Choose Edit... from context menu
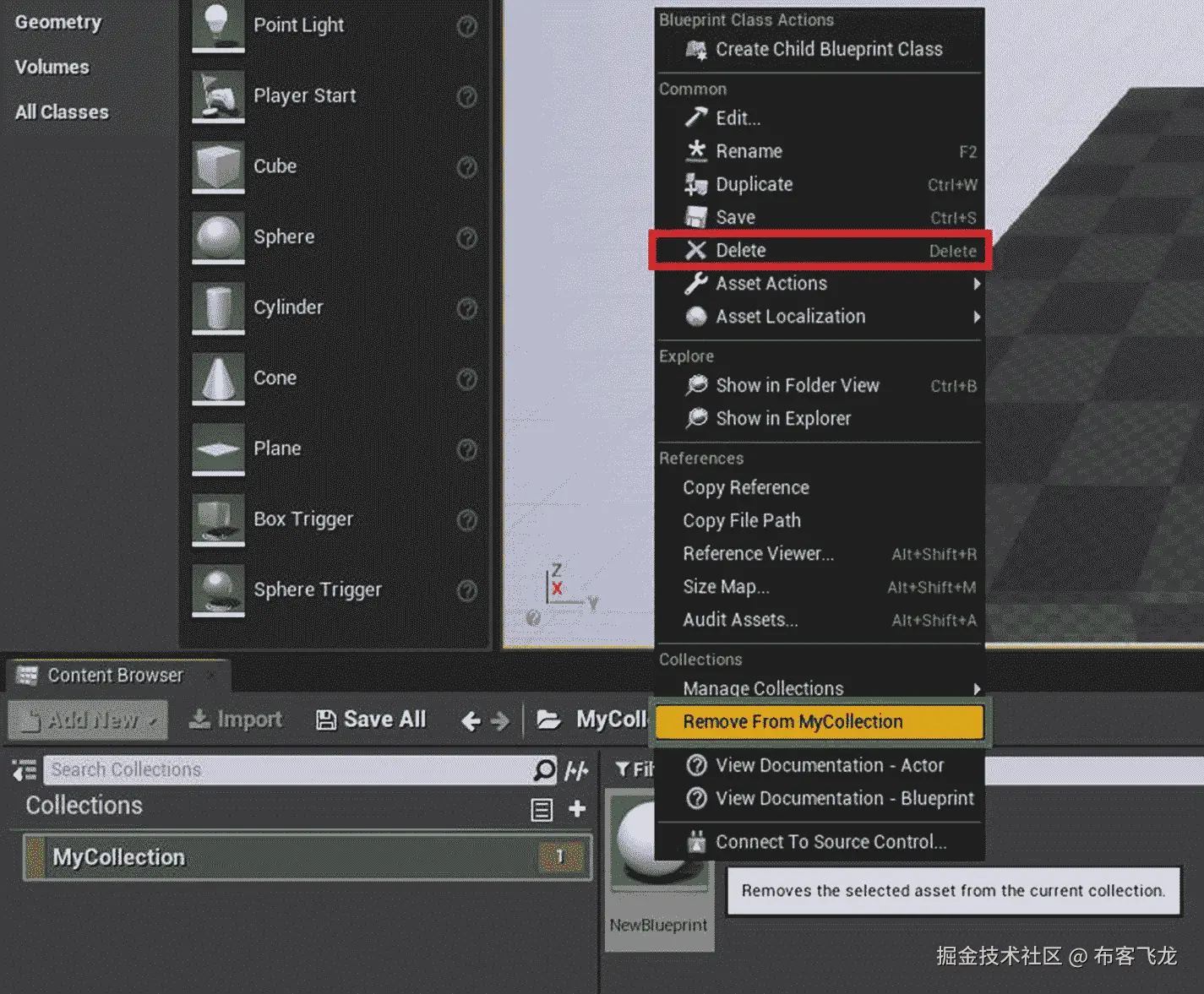The width and height of the screenshot is (1204, 994). [820, 118]
